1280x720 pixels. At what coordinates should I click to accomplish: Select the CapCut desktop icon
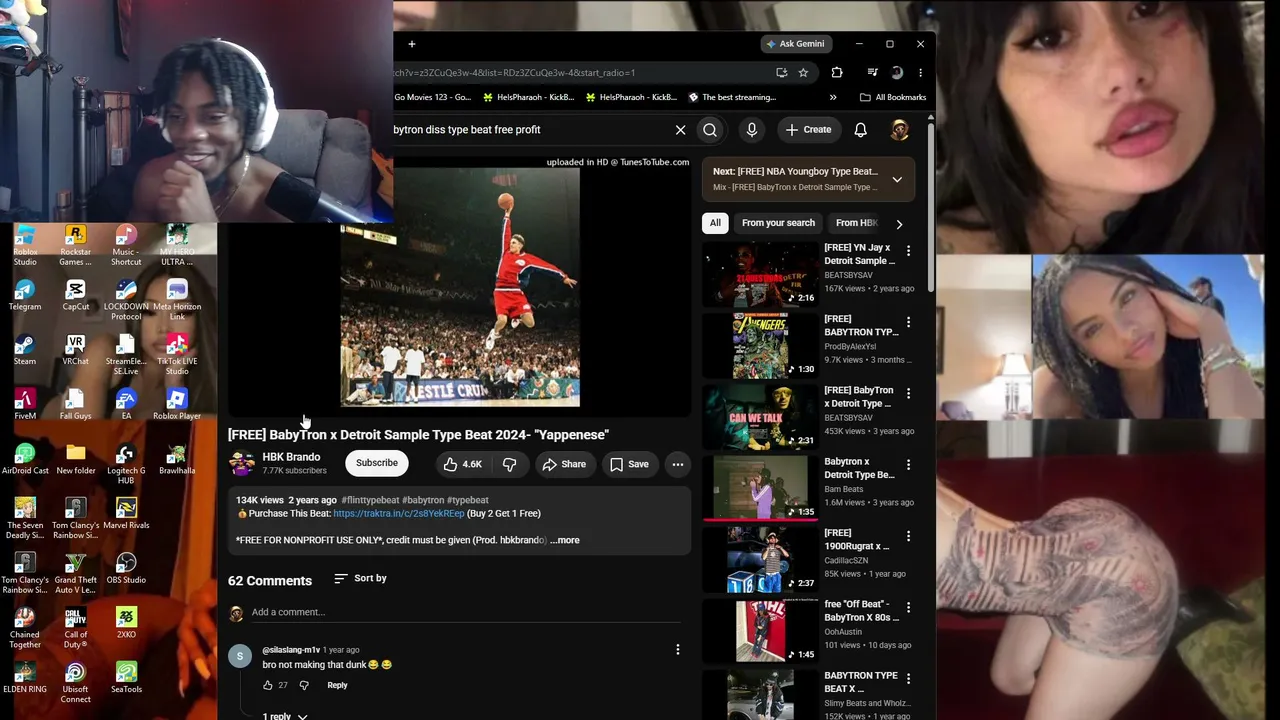pyautogui.click(x=76, y=295)
